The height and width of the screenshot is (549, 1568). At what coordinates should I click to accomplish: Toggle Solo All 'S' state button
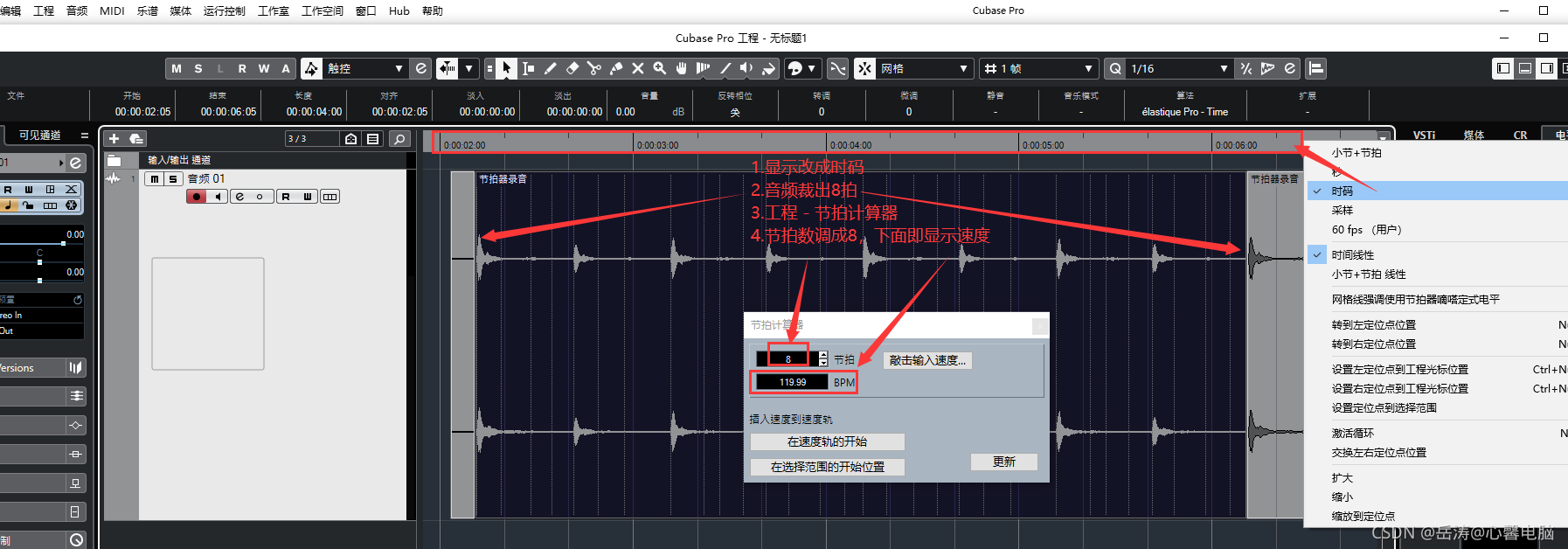point(198,68)
